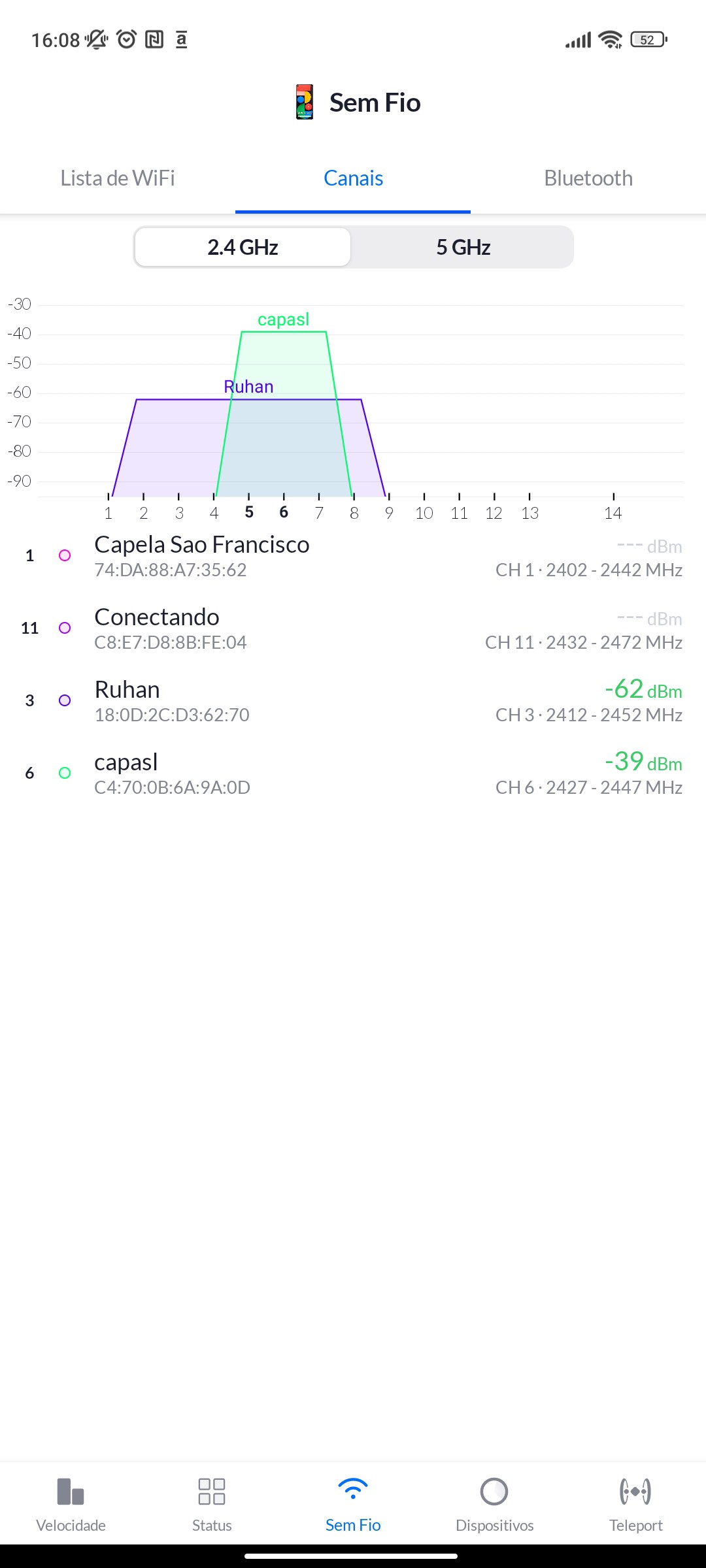Tap the Ruhan label on channel graph
The height and width of the screenshot is (1568, 706).
[248, 387]
